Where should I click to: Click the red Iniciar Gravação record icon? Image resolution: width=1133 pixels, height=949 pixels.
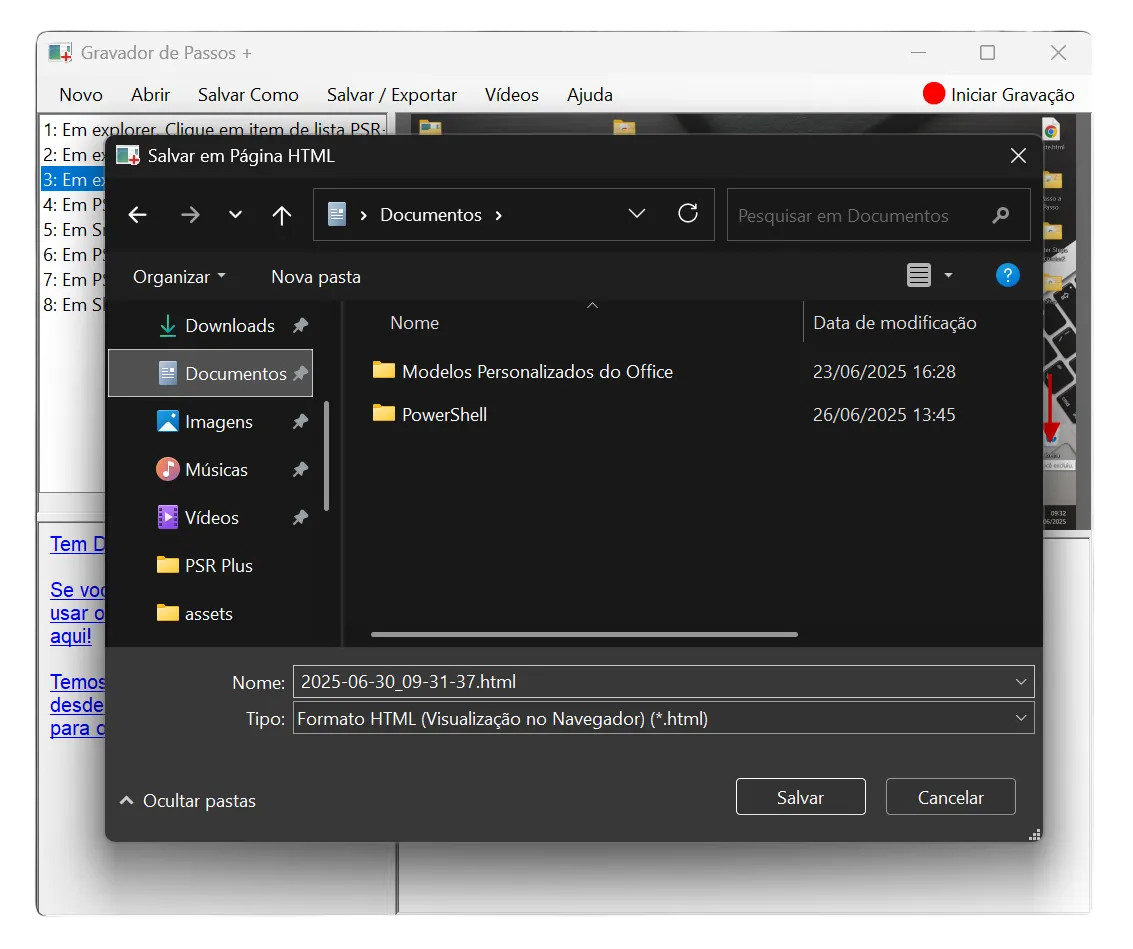click(x=933, y=94)
